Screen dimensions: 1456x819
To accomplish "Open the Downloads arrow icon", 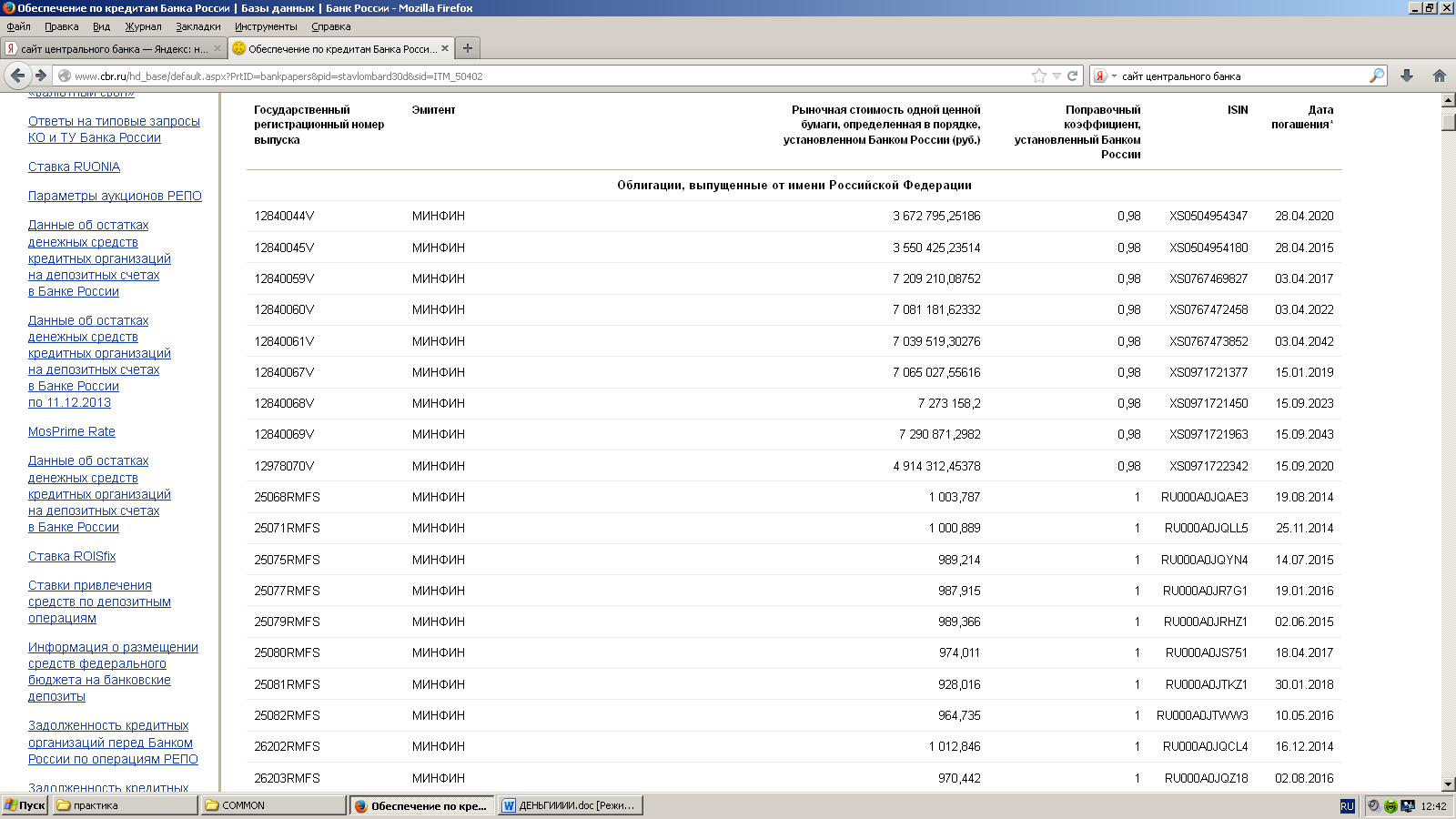I will 1407,76.
